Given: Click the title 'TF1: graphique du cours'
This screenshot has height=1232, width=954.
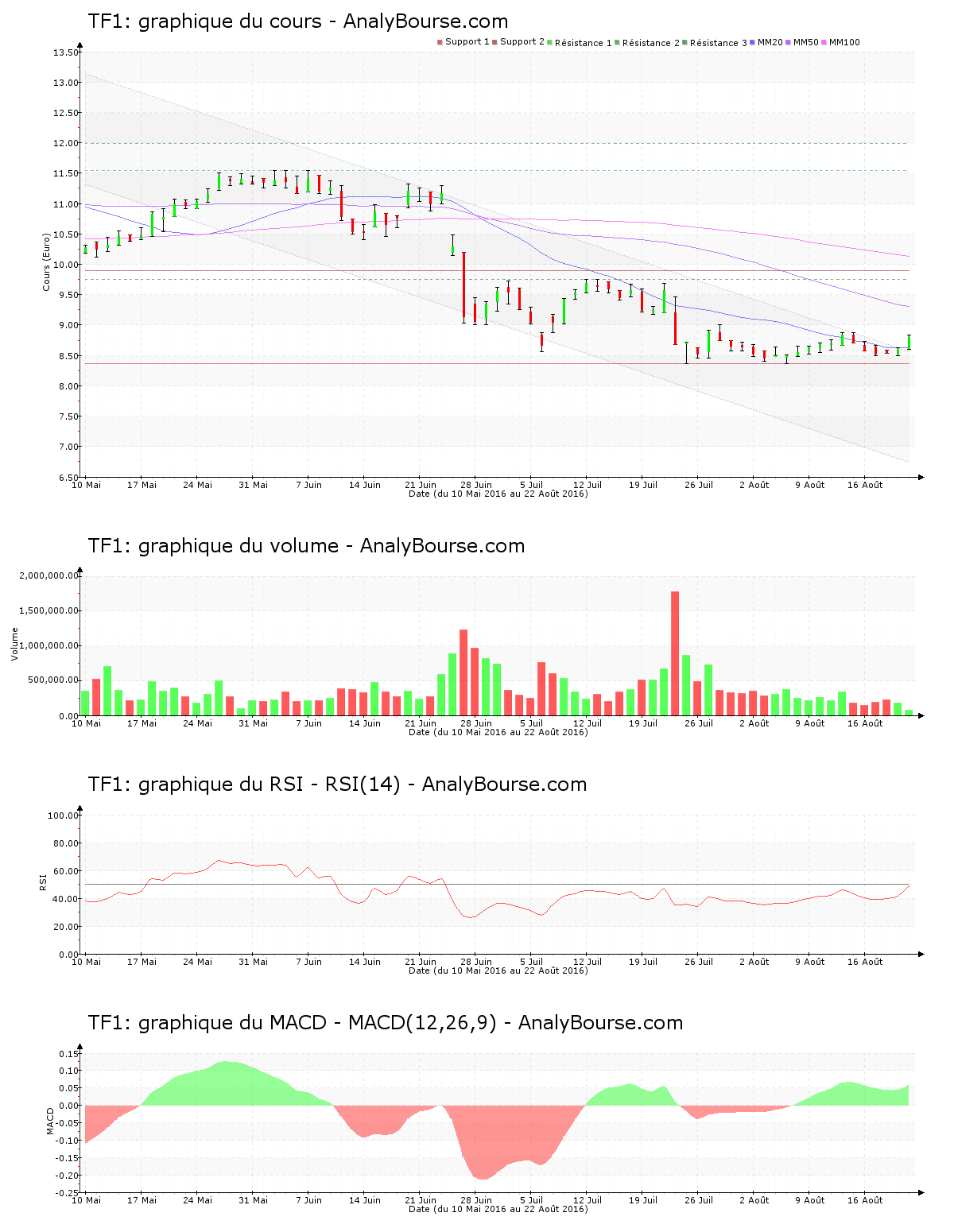Looking at the screenshot, I should point(205,21).
